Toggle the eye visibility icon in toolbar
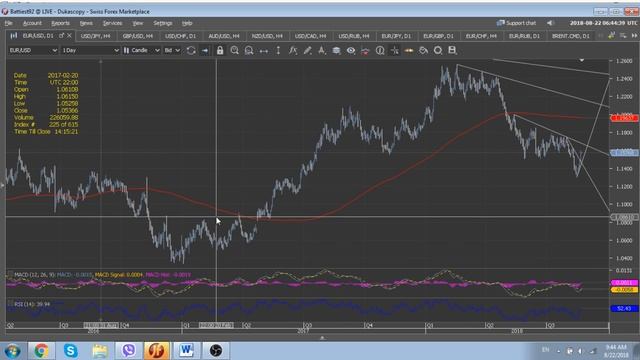The image size is (640, 360). click(351, 50)
